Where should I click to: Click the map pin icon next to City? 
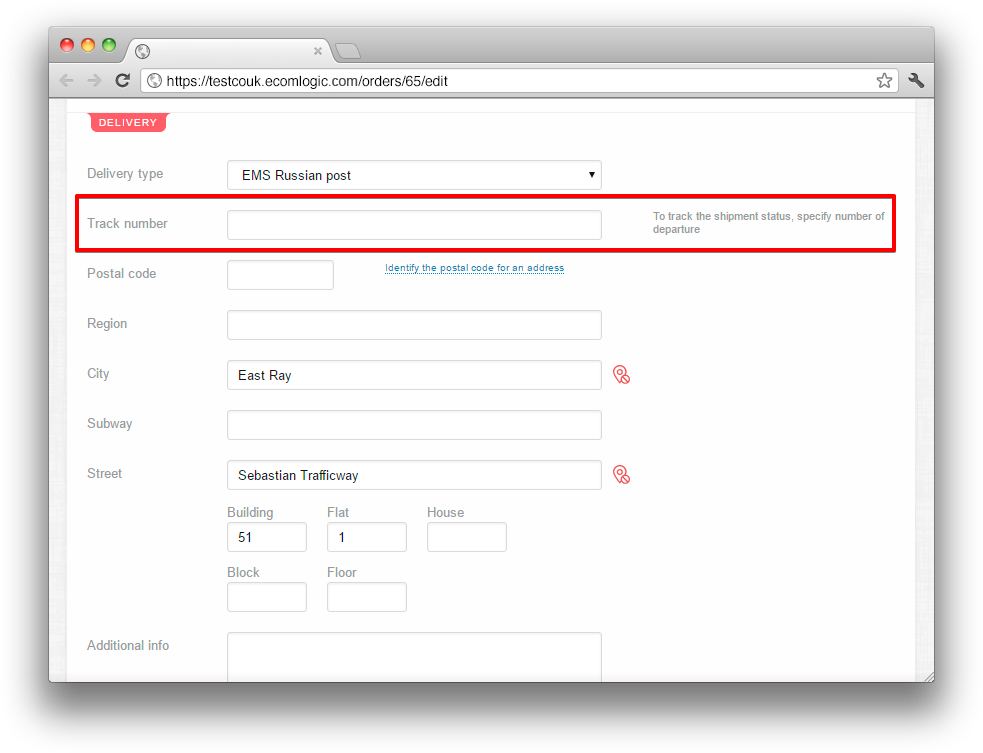[x=621, y=375]
